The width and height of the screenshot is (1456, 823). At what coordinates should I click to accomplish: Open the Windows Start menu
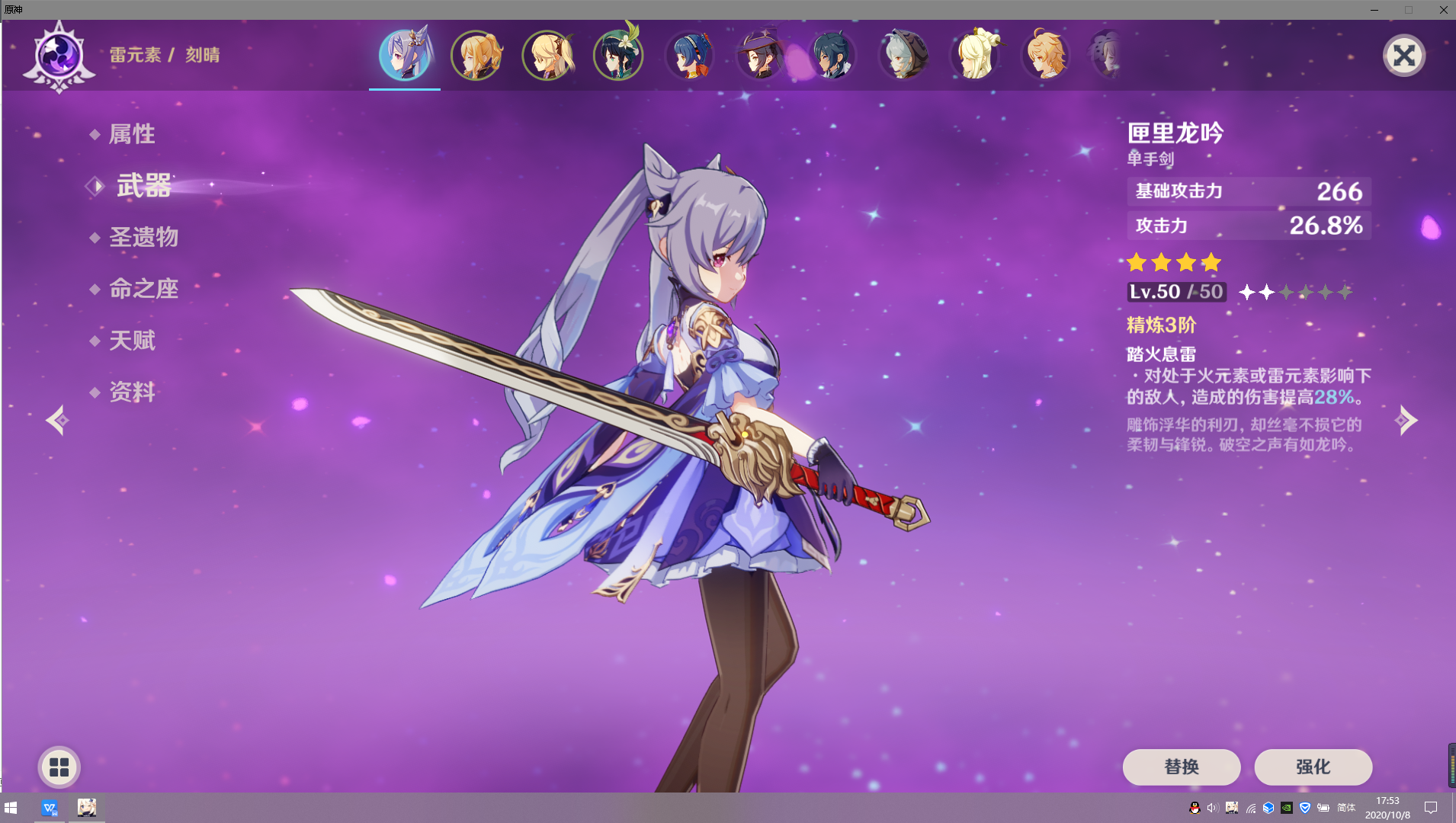click(11, 808)
